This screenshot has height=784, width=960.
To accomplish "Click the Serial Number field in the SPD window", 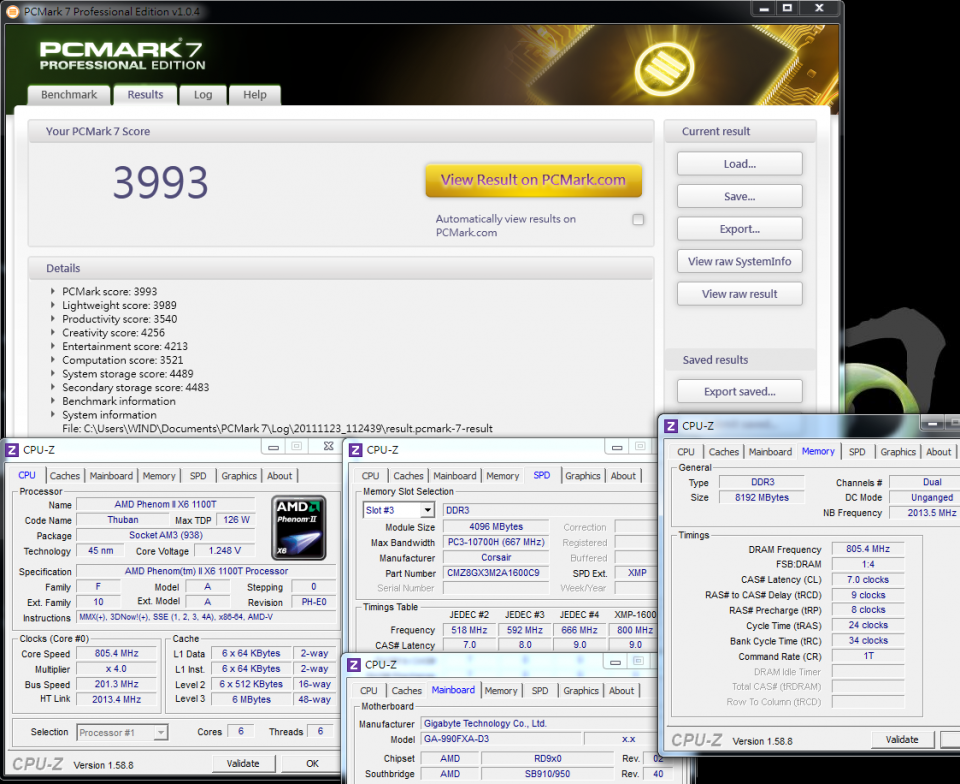I will [x=496, y=589].
